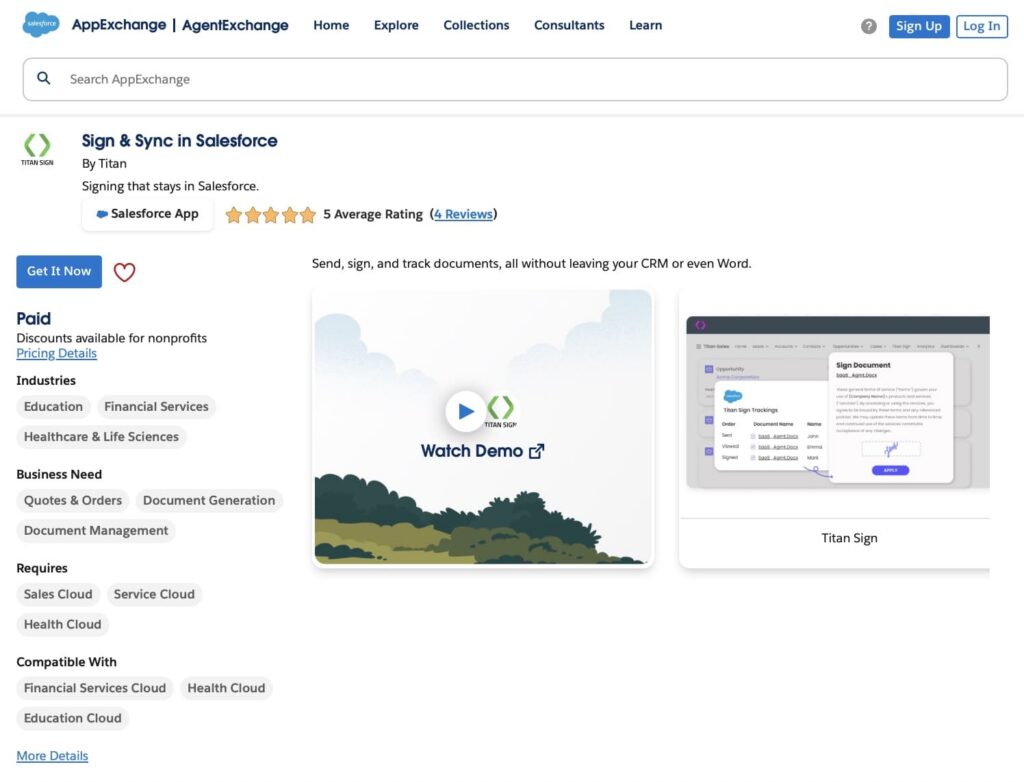
Task: Open the Home menu item
Action: 331,25
